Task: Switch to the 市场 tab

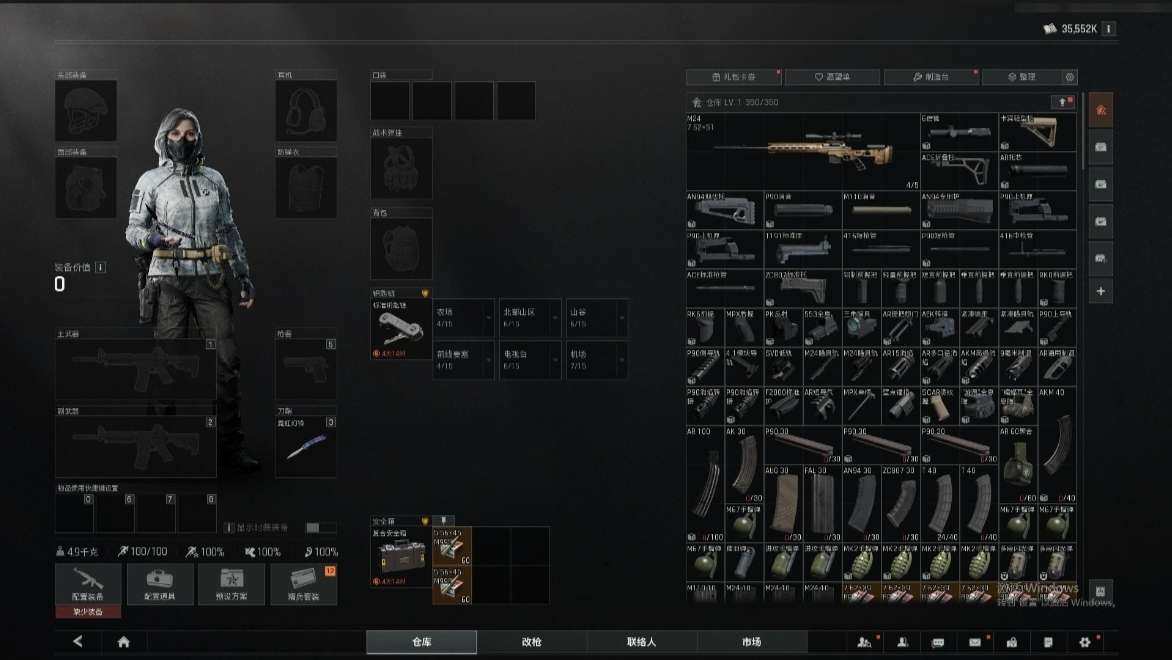Action: point(751,642)
